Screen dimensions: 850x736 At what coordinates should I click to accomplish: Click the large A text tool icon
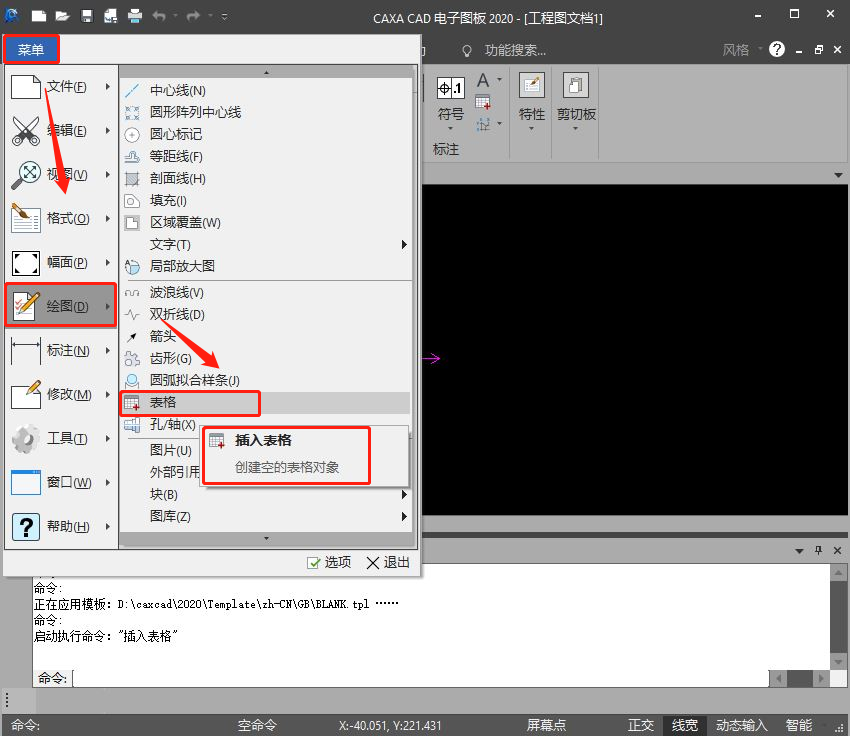click(x=483, y=81)
